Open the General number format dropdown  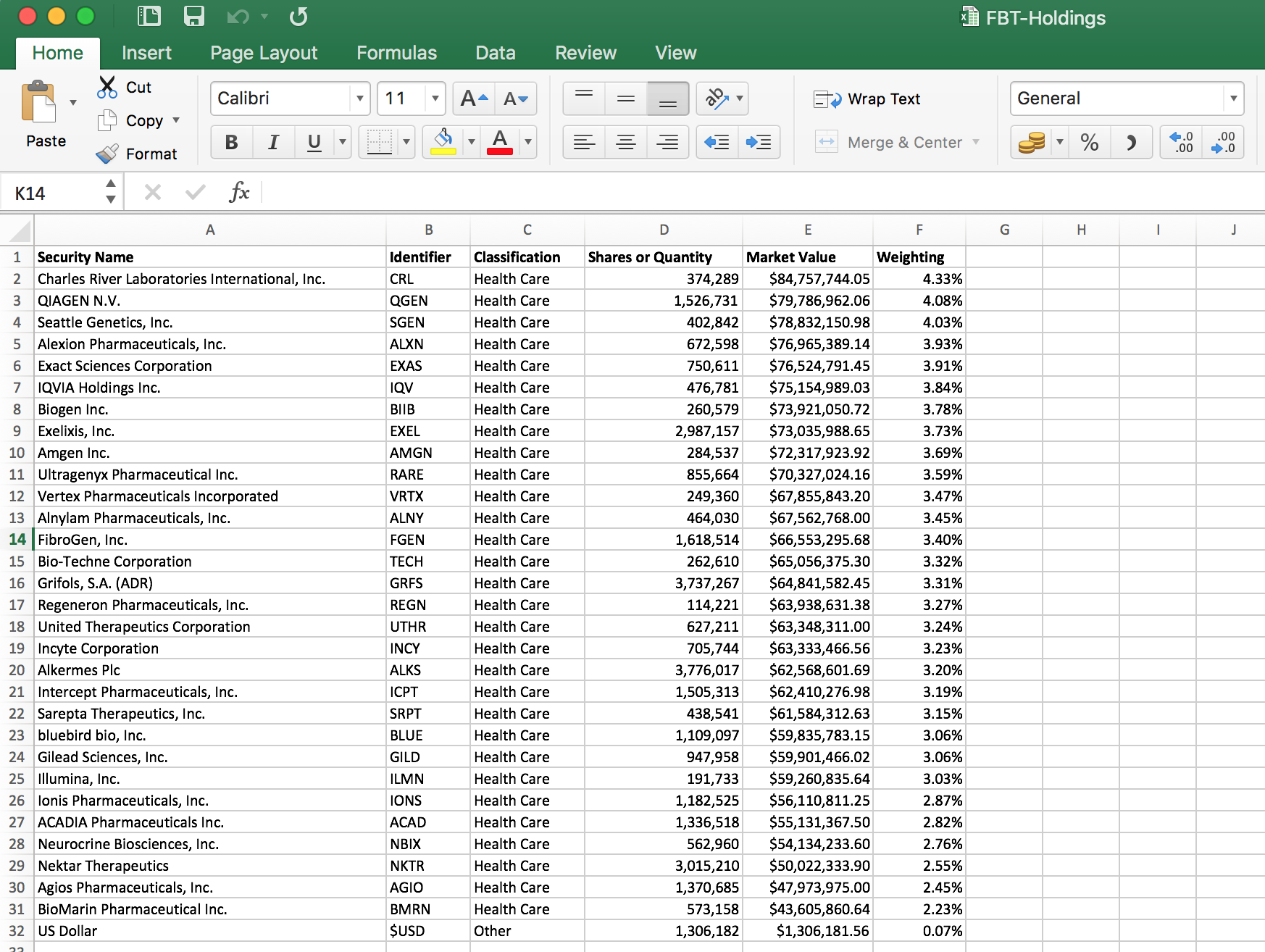pyautogui.click(x=1234, y=99)
